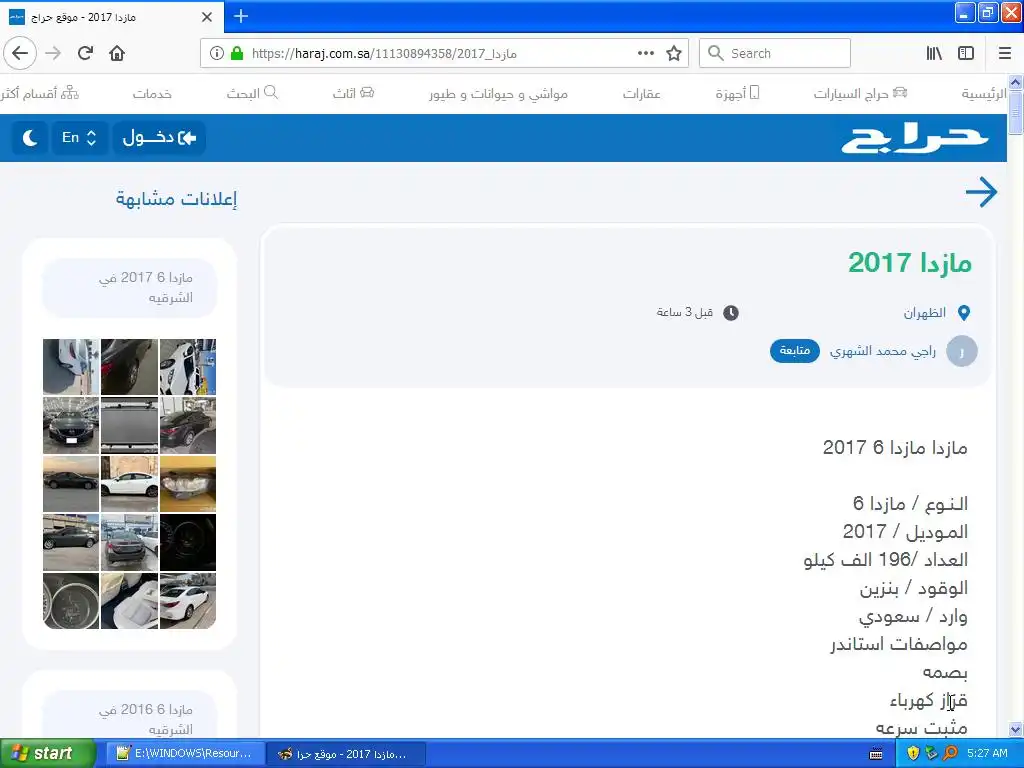Show site information icon in address bar
This screenshot has width=1024, height=768.
(x=217, y=54)
